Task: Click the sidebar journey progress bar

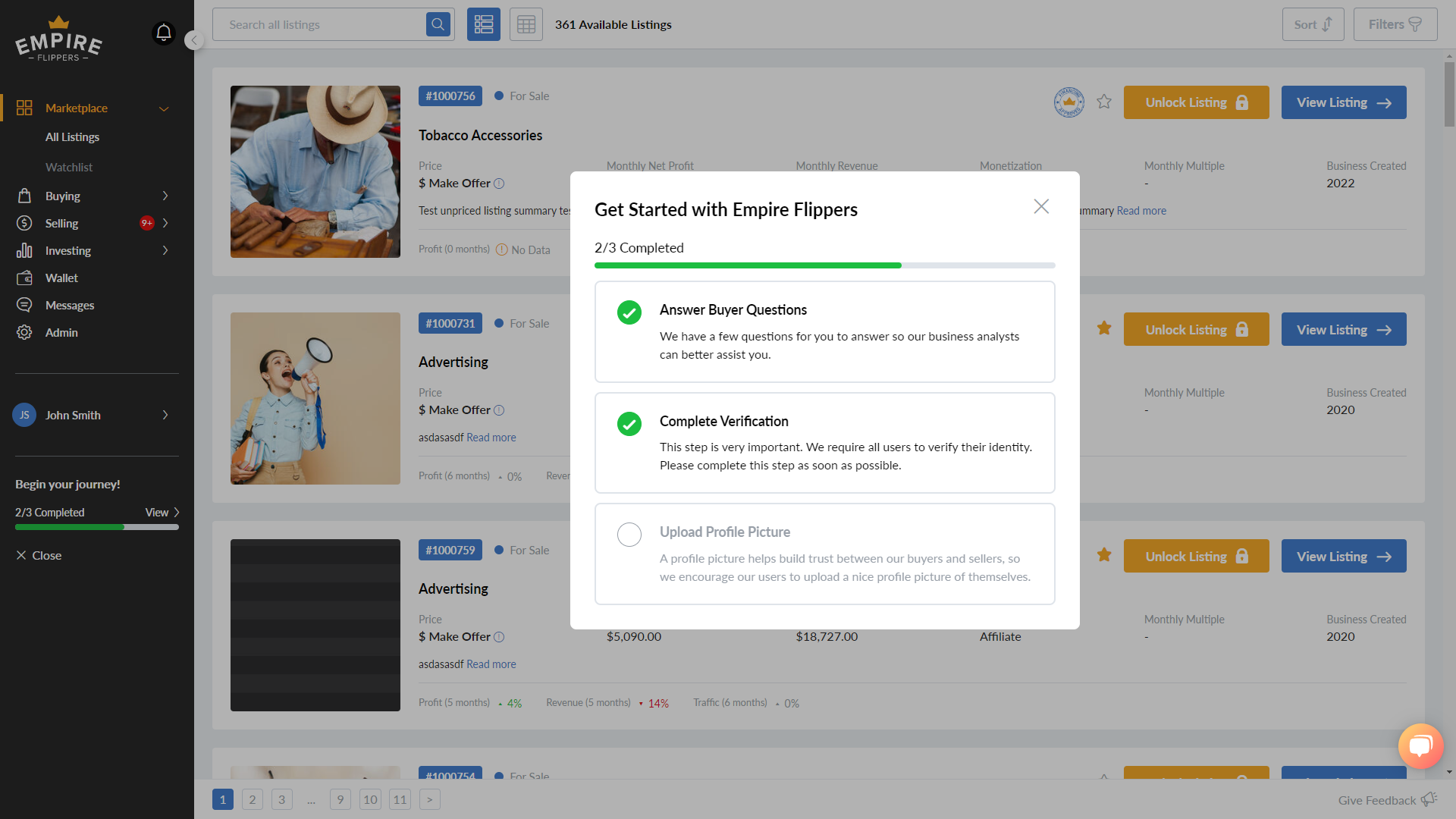Action: click(97, 527)
